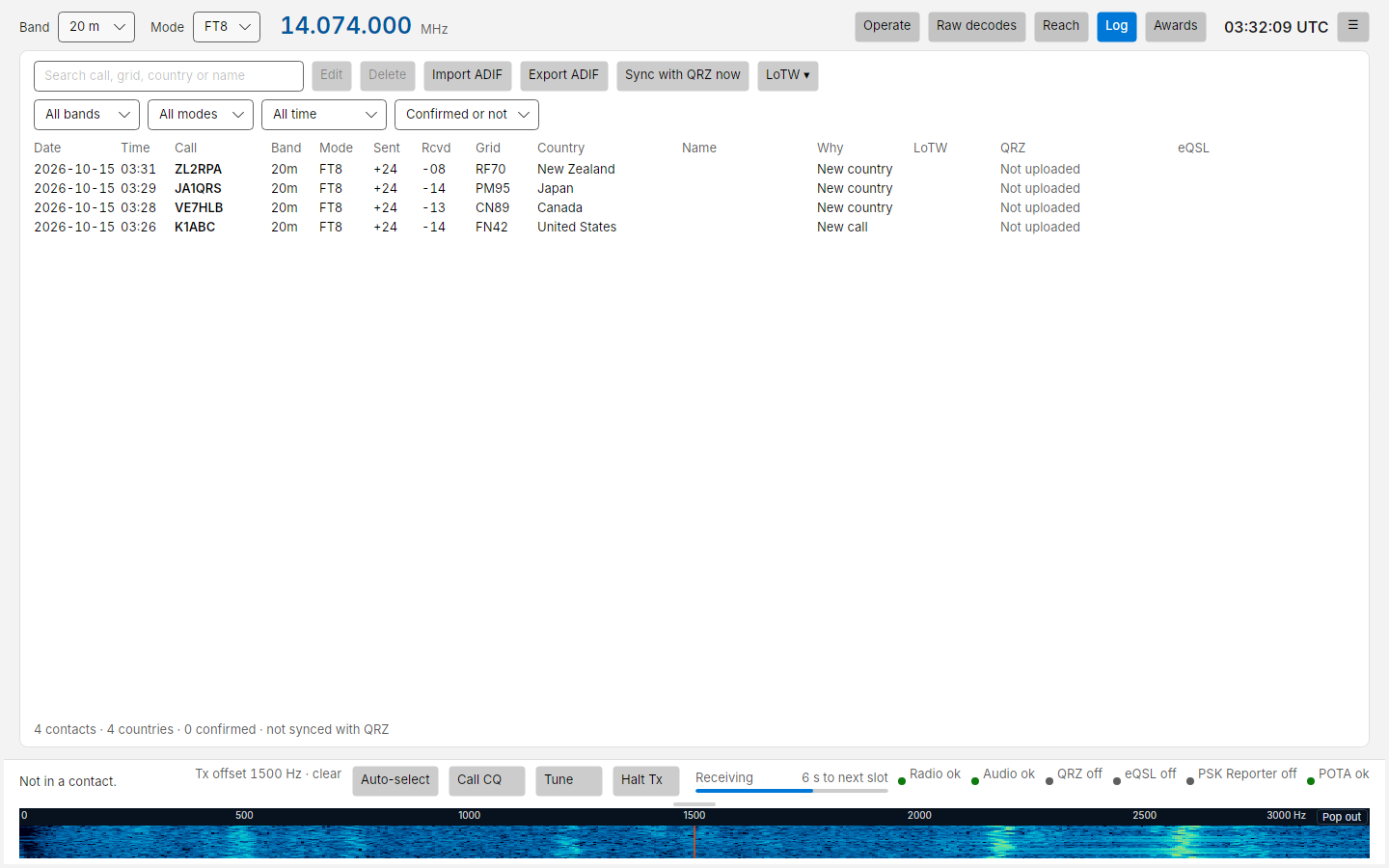Click the Export ADIF button

point(563,75)
